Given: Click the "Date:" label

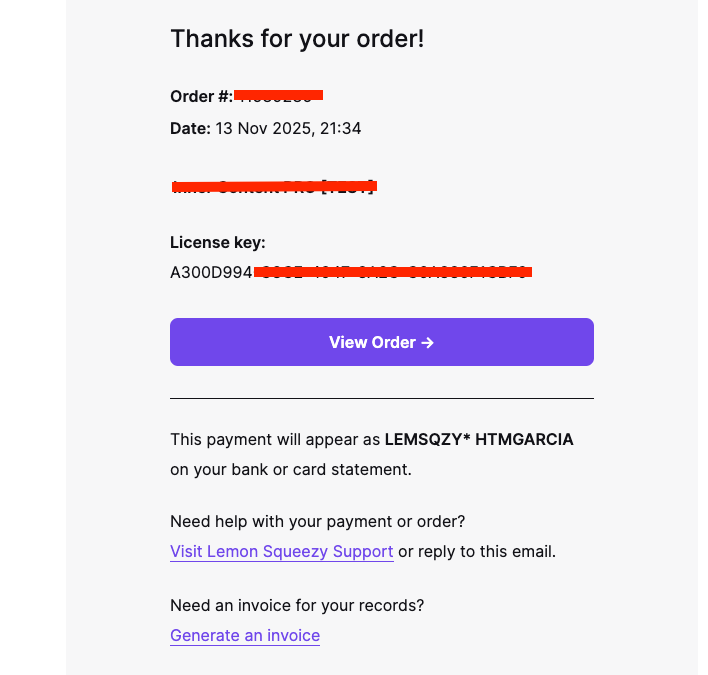Looking at the screenshot, I should 190,128.
